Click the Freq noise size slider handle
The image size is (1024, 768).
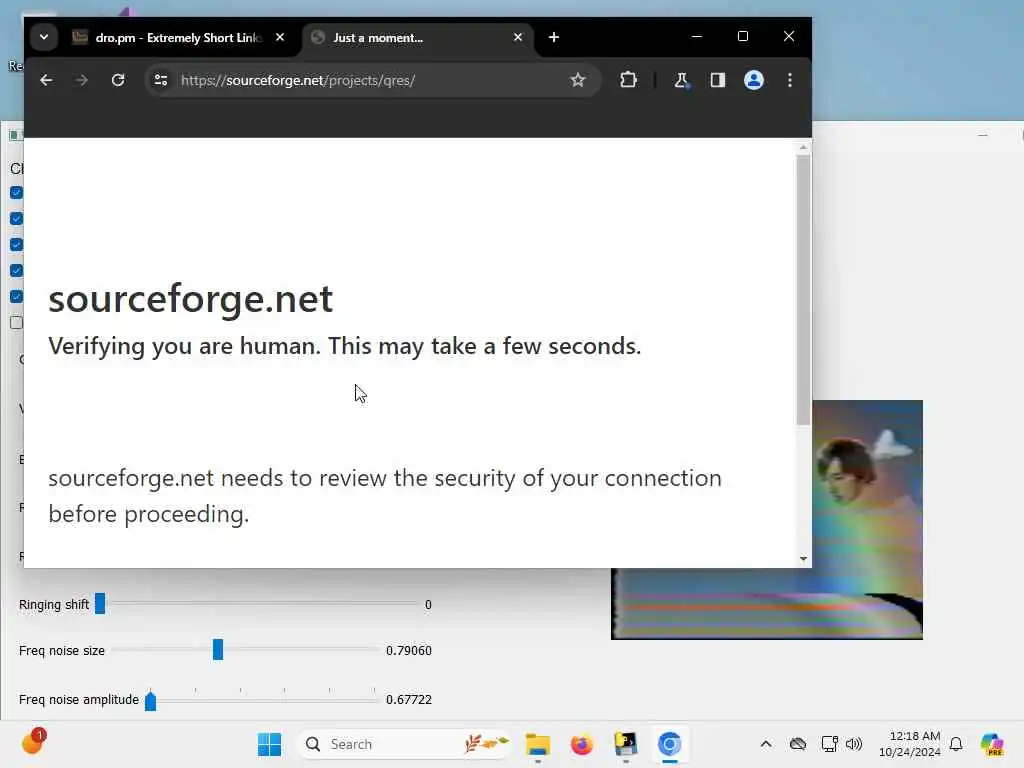tap(218, 650)
